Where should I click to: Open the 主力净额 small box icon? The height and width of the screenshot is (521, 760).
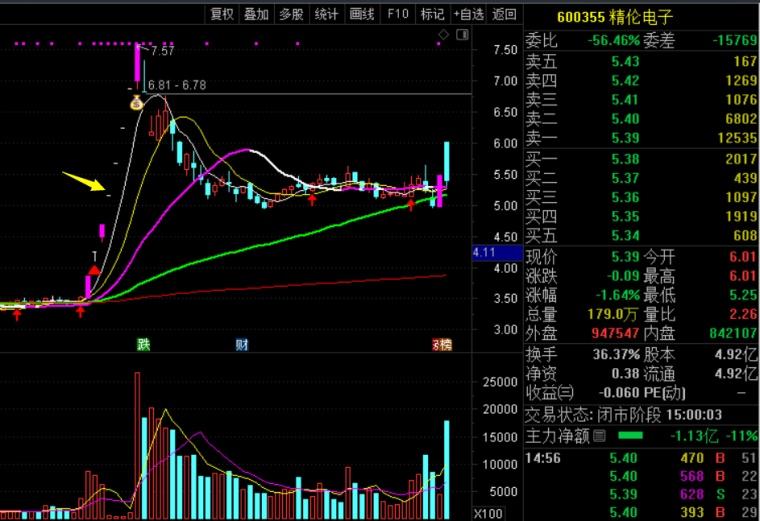coord(600,437)
